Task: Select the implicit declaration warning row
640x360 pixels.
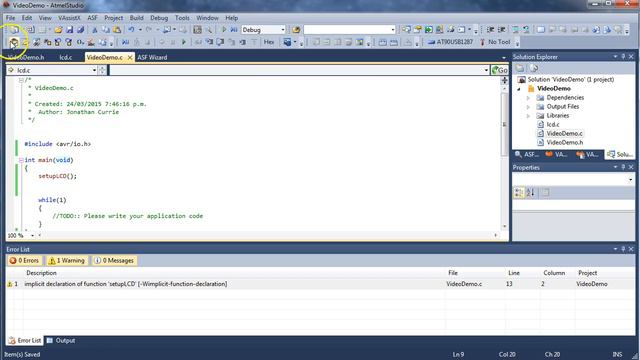Action: pyautogui.click(x=320, y=284)
